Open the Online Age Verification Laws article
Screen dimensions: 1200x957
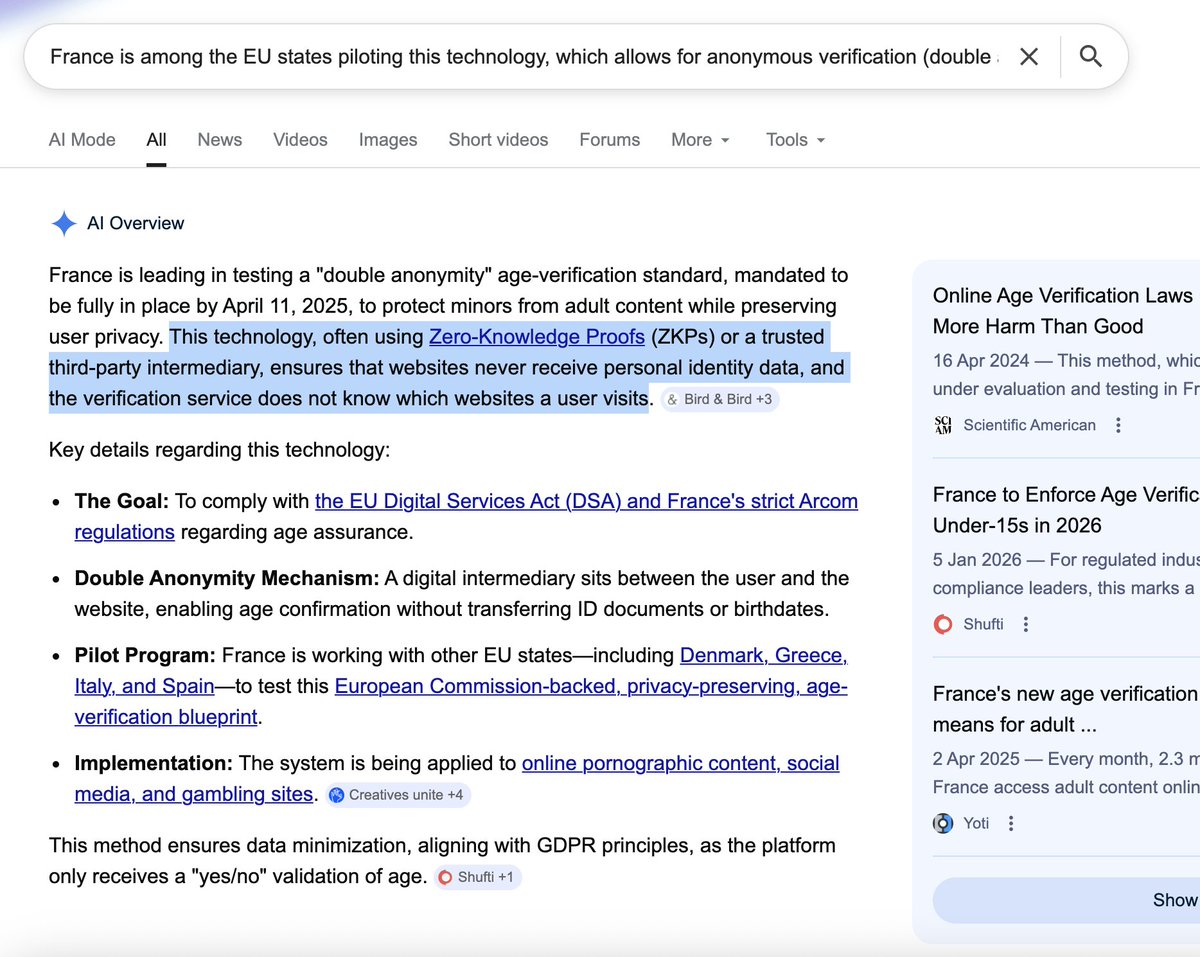coord(1063,310)
